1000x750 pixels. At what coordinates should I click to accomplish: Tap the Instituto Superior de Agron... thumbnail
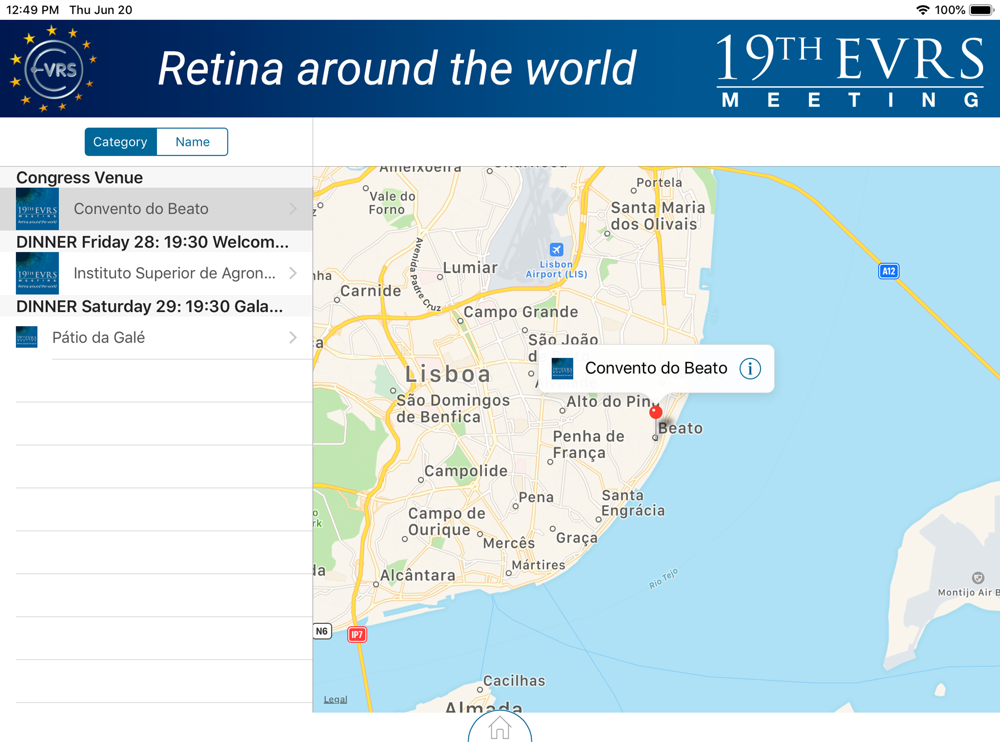tap(37, 273)
